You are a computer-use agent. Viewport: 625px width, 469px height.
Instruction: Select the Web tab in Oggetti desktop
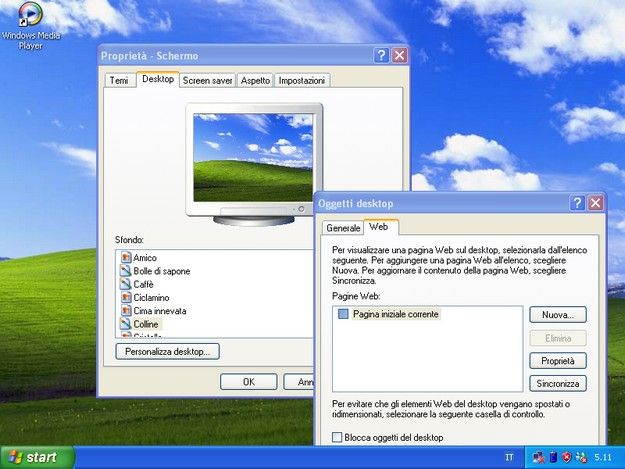click(379, 227)
